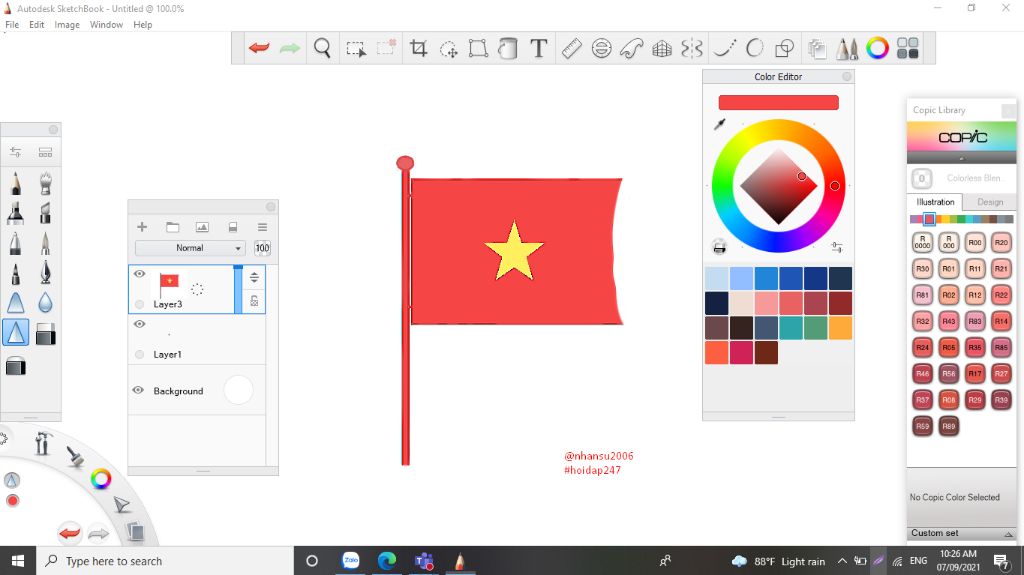Enable the Symmetry tool
The width and height of the screenshot is (1024, 575).
(x=692, y=48)
